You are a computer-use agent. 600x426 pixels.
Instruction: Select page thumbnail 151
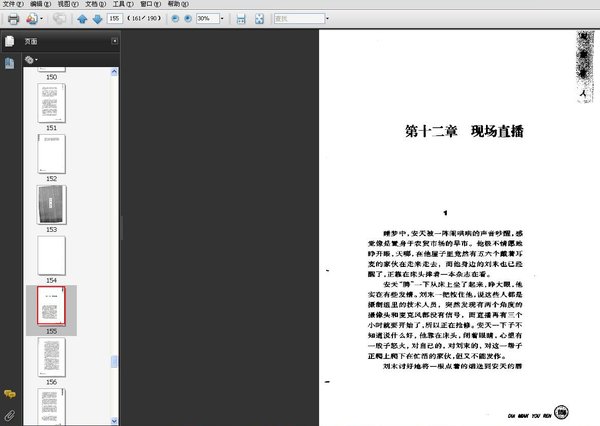coord(52,103)
